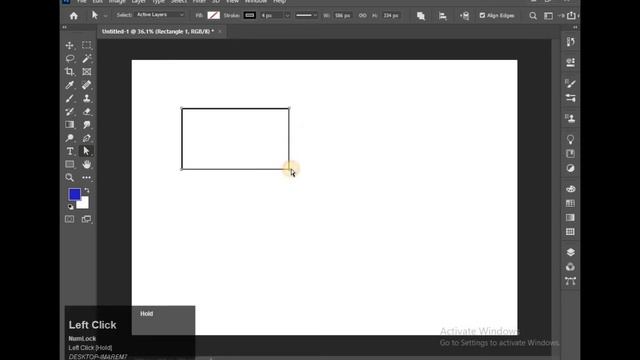Screen dimensions: 640x360
Task: Open the stroke width dropdown arrow
Action: tap(287, 16)
